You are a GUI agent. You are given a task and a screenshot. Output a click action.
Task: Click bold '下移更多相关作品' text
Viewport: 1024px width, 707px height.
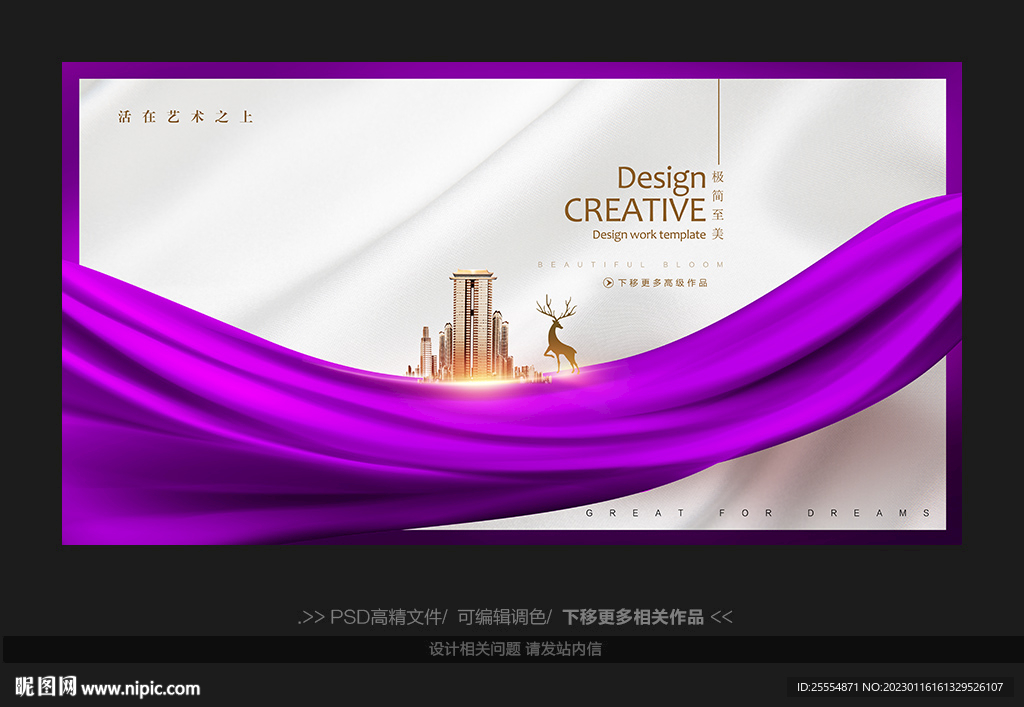[633, 617]
